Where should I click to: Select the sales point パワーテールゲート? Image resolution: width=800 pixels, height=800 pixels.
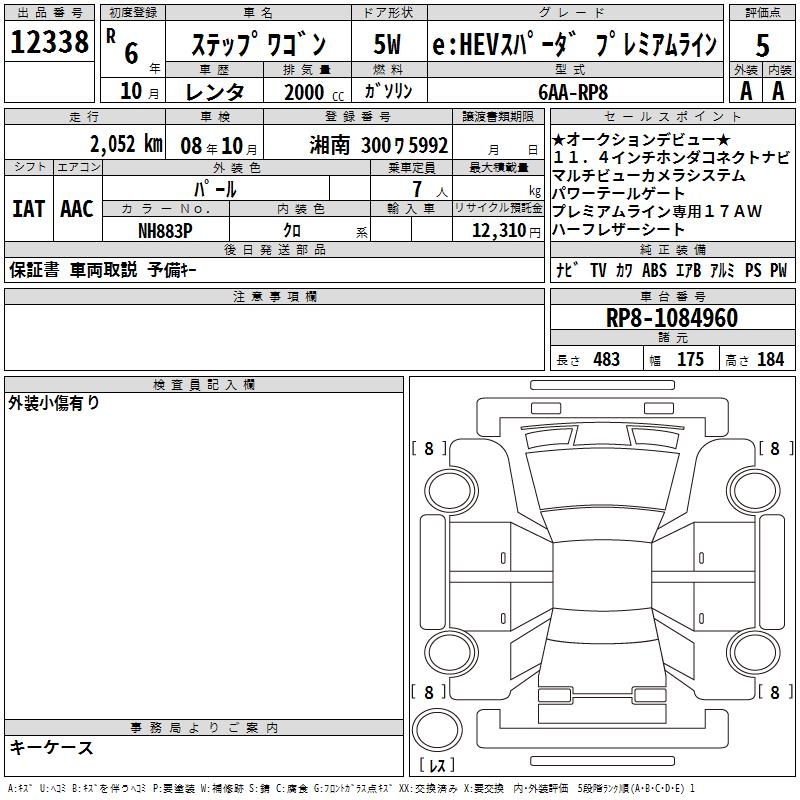coord(618,193)
